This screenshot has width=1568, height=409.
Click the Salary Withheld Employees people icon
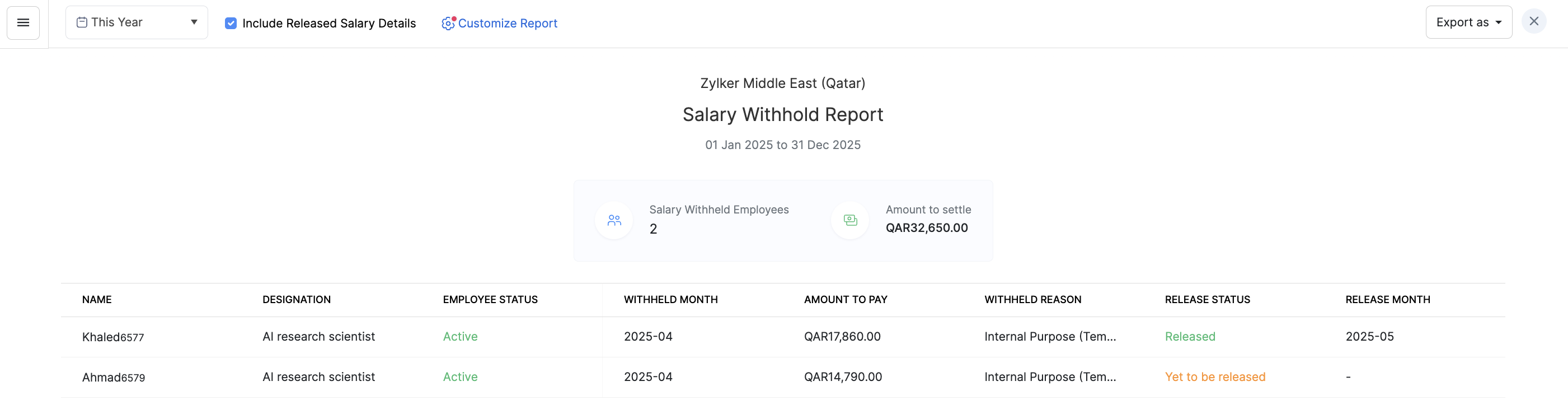tap(613, 220)
